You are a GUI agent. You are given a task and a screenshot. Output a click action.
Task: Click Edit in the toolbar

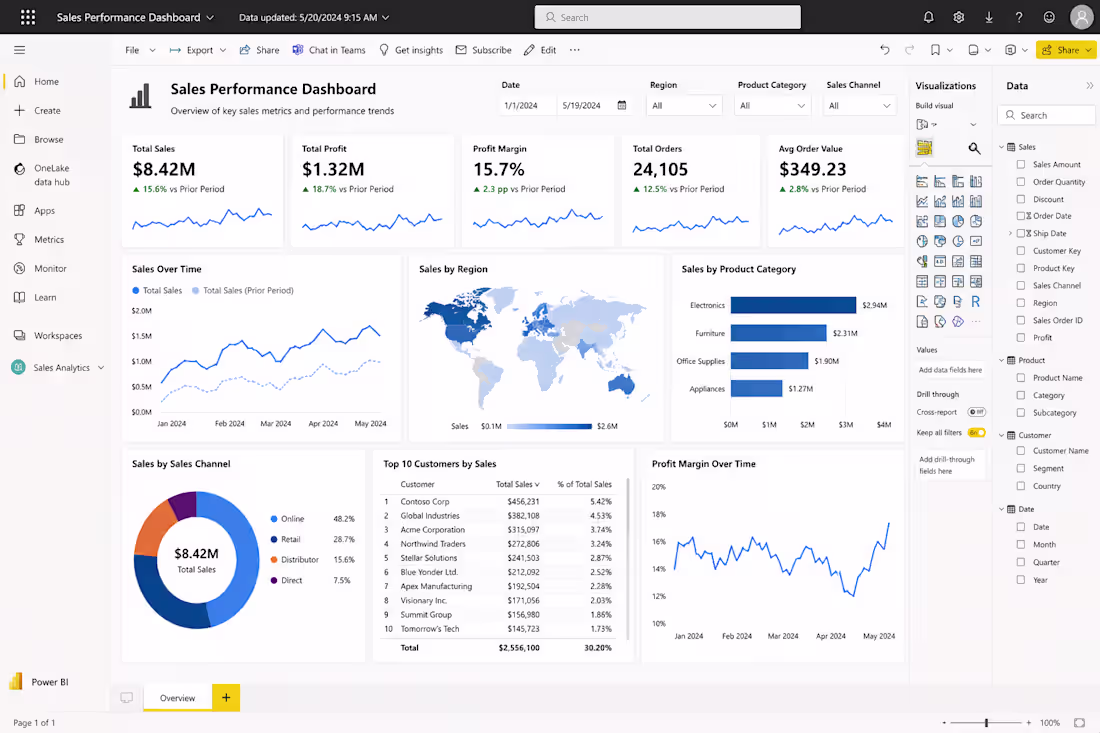coord(540,50)
